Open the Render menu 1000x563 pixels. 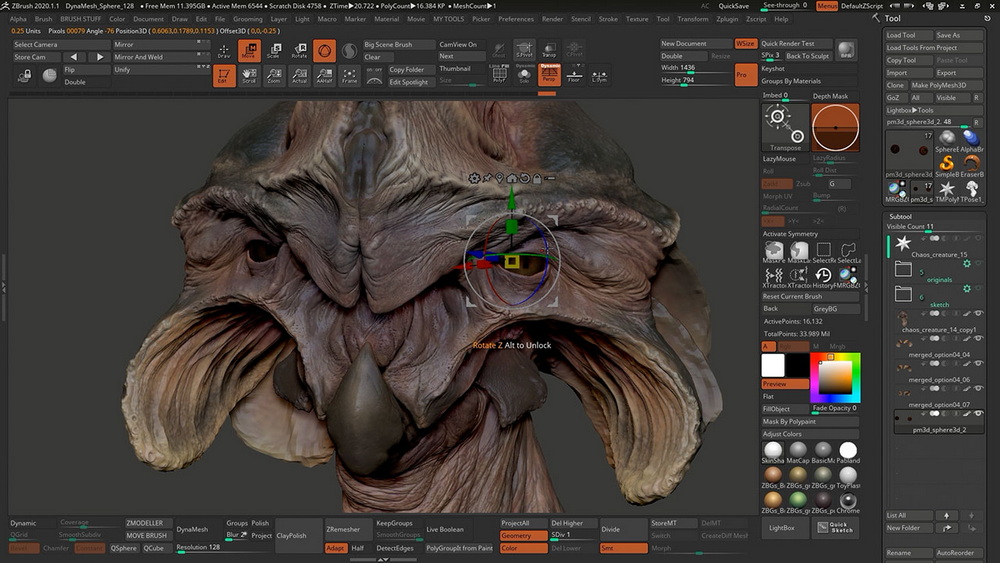pos(552,19)
